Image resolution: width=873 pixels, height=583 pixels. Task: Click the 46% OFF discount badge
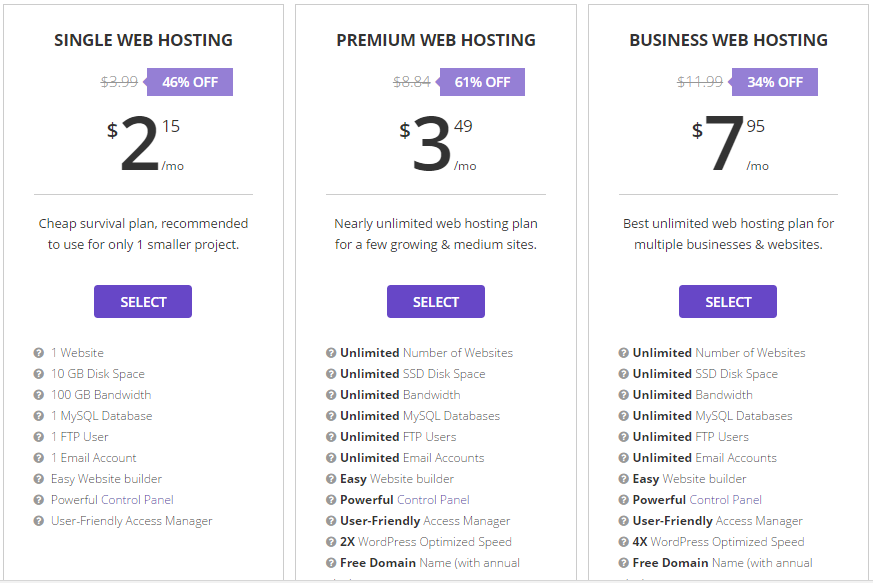(190, 82)
